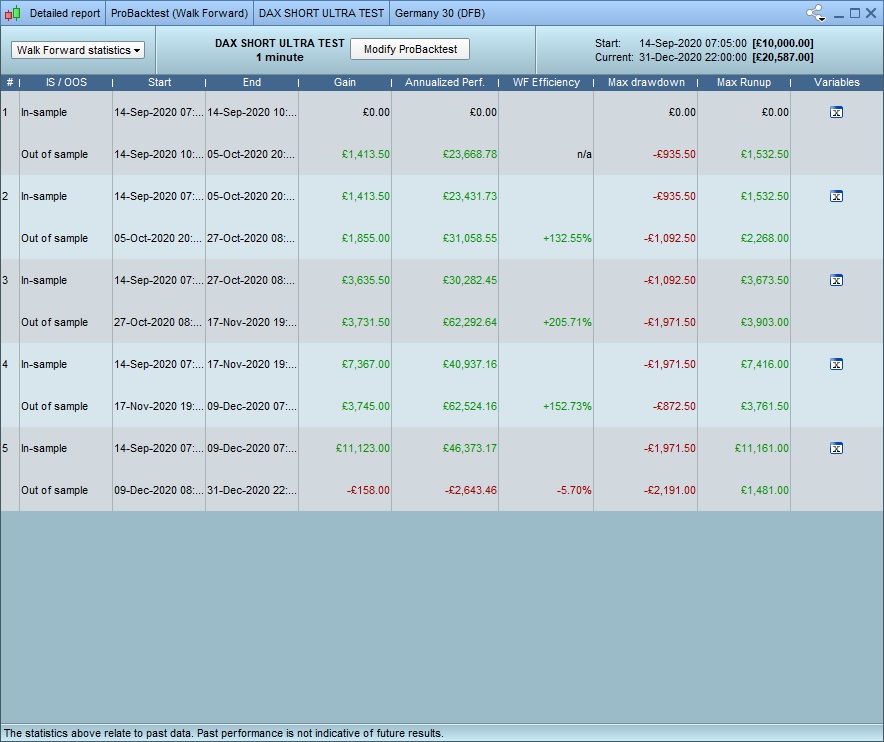The image size is (884, 742).
Task: Click max runup value £11,161.00
Action: tap(762, 448)
